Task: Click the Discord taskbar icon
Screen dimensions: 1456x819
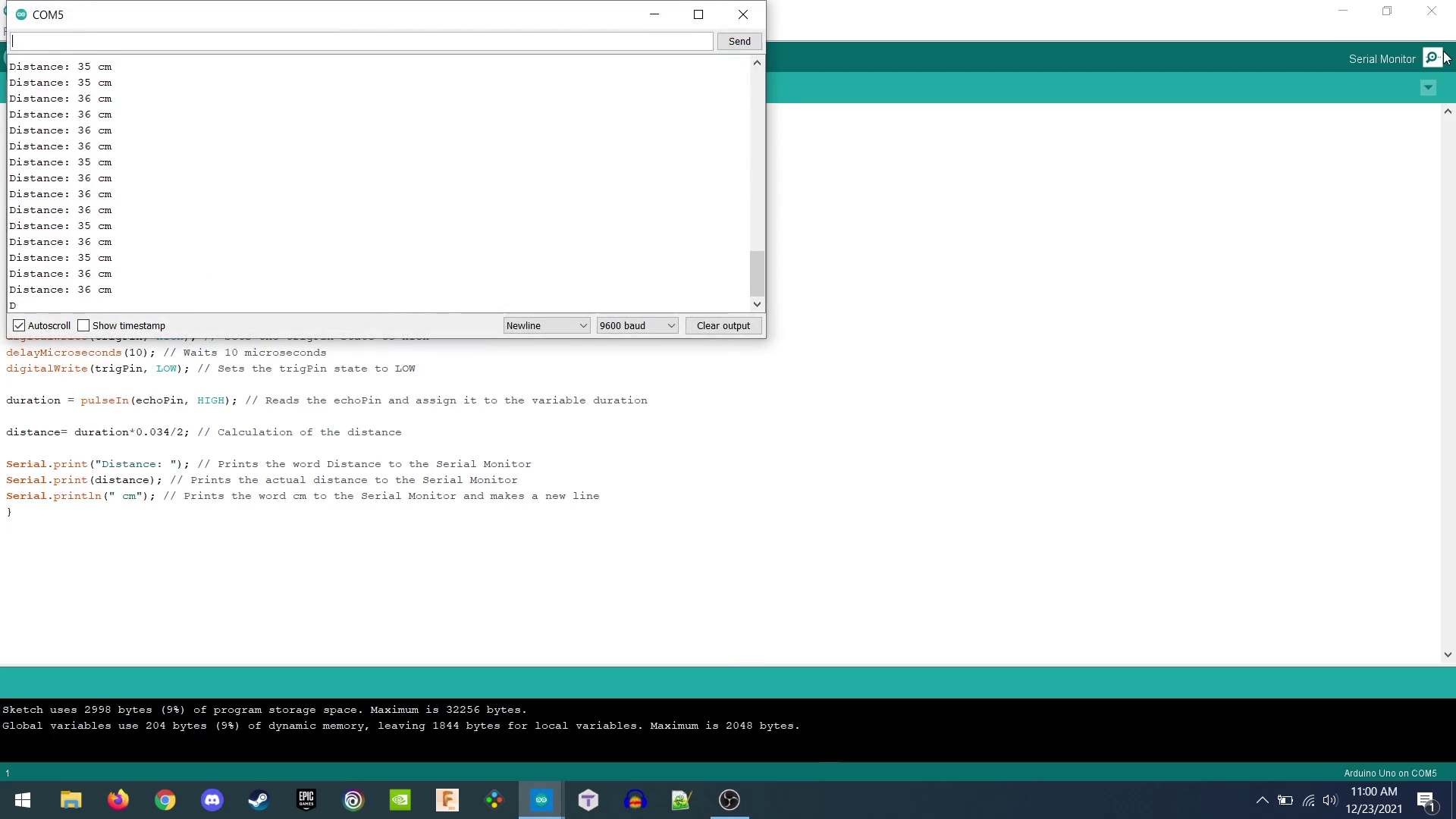Action: [212, 800]
